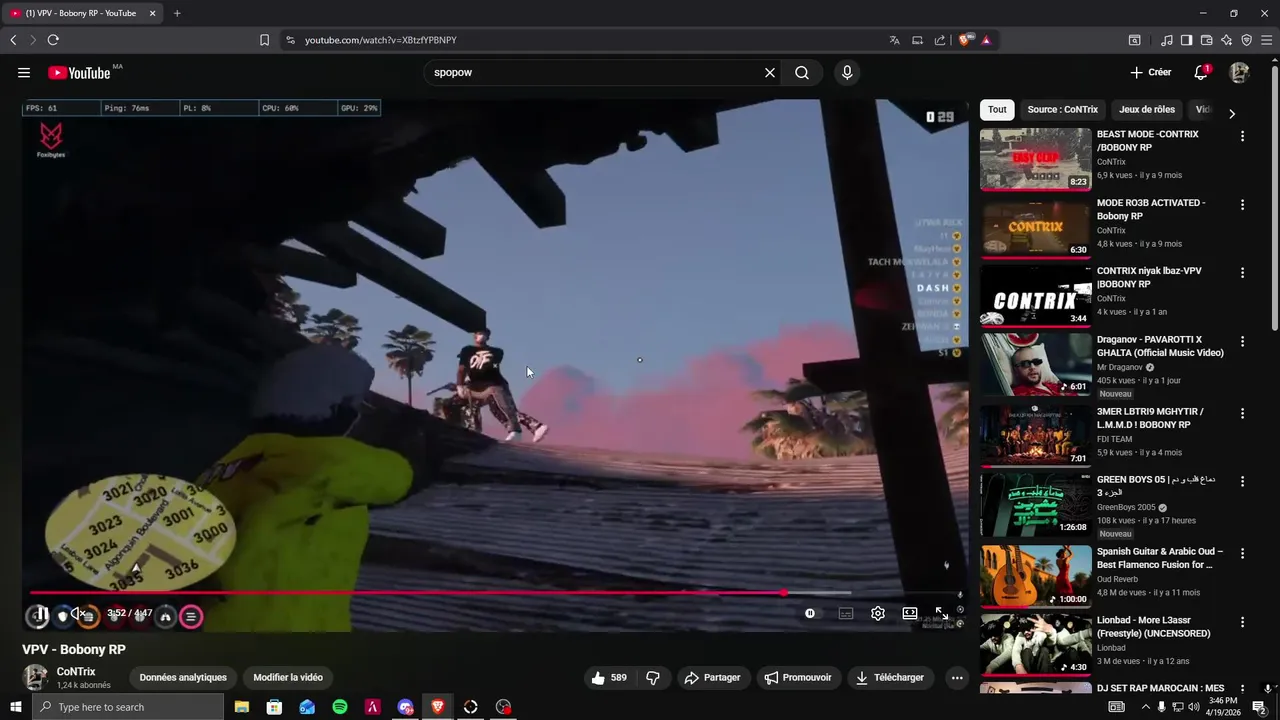Switch to theater mode view

910,613
